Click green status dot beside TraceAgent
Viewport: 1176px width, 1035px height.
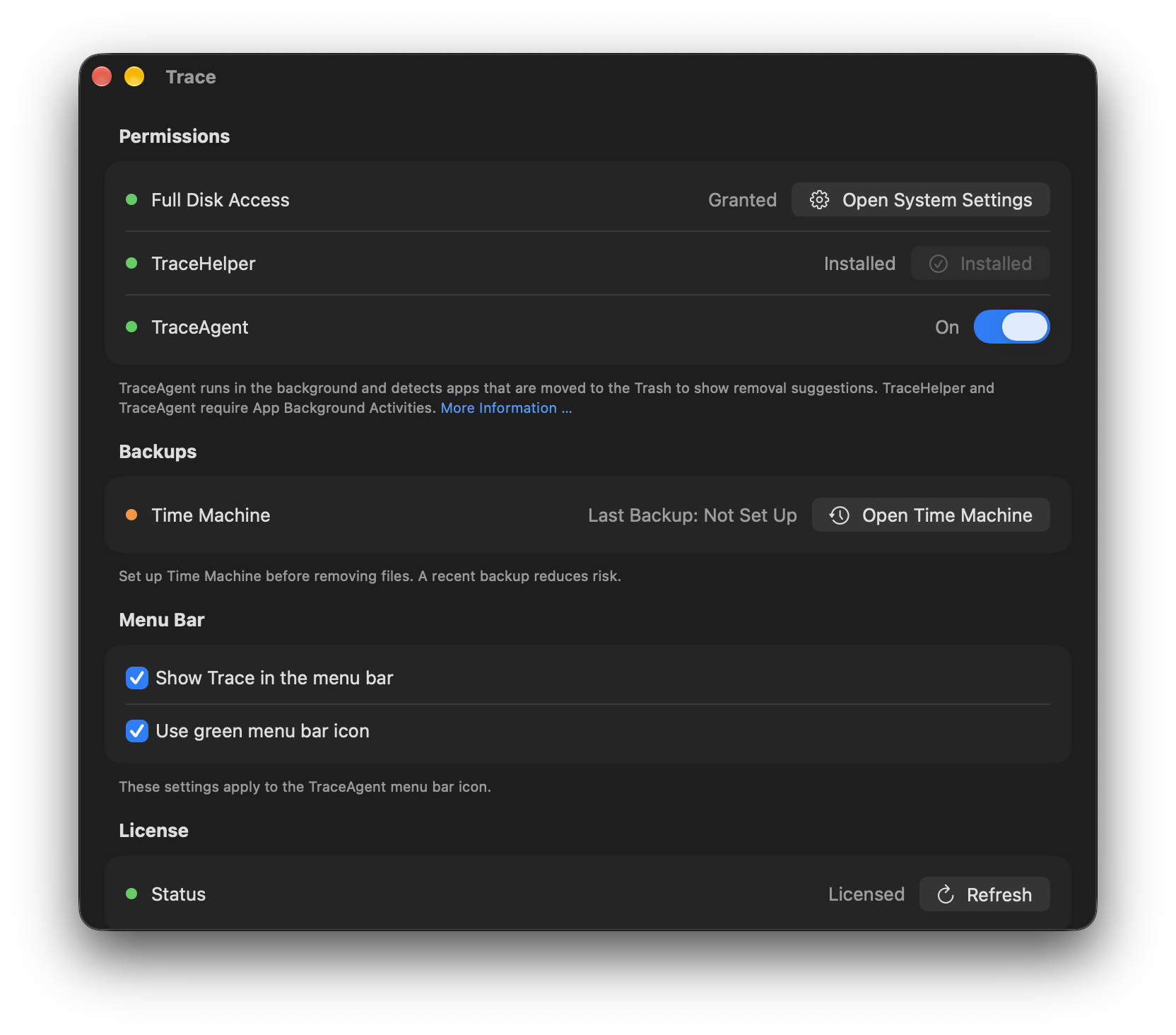click(131, 327)
